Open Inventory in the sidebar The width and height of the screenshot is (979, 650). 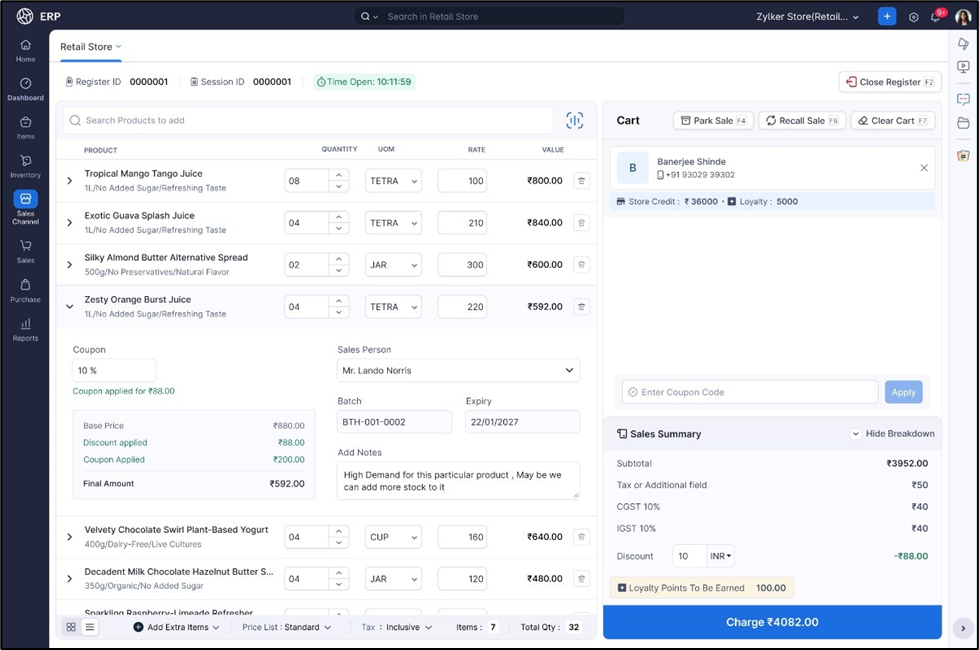click(25, 166)
